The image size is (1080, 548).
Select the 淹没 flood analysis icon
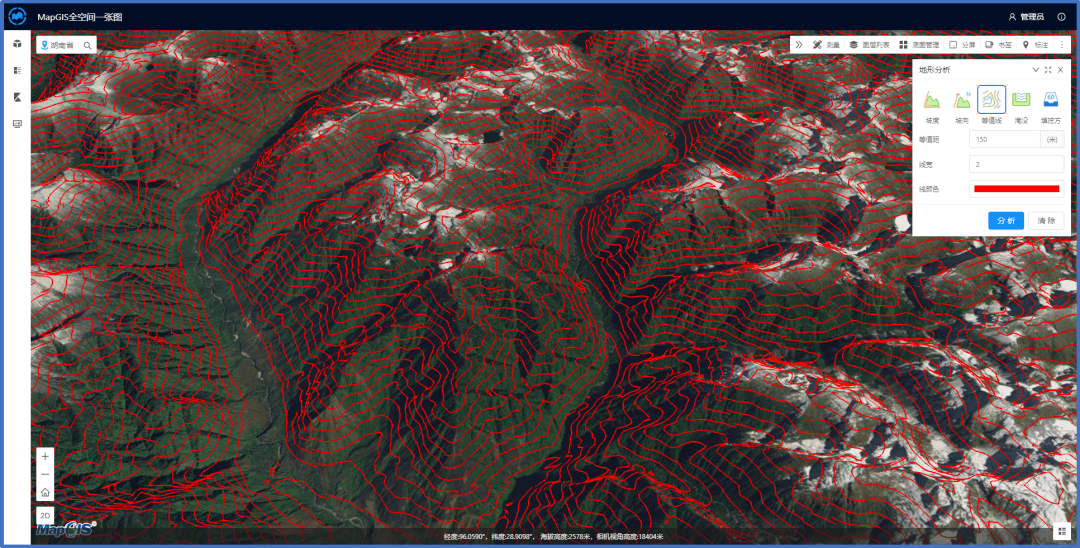1021,99
